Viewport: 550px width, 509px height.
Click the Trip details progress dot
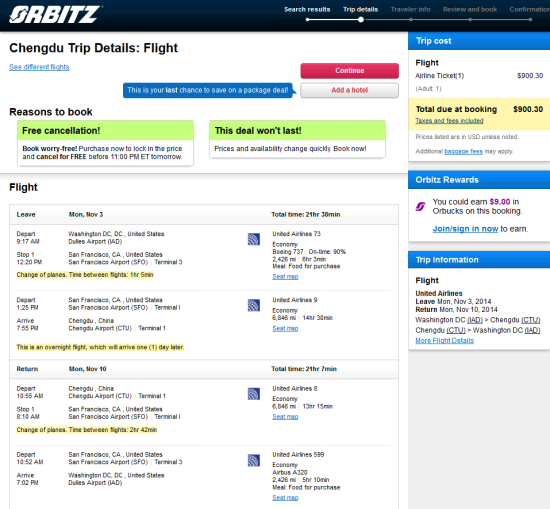coord(361,20)
